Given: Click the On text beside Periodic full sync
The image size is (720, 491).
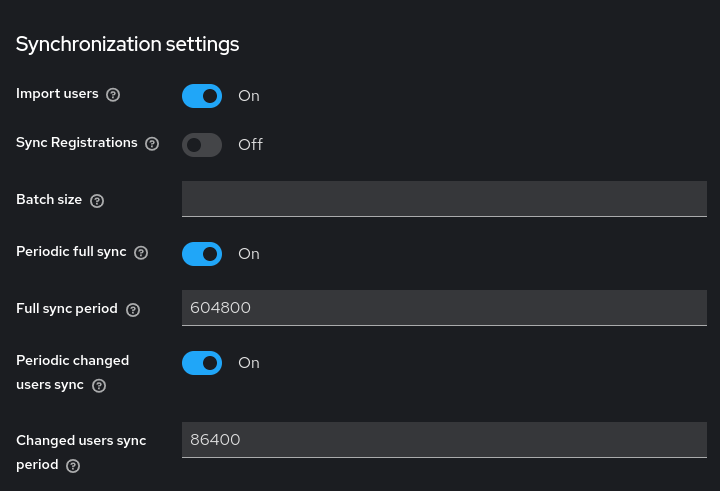Looking at the screenshot, I should point(249,254).
